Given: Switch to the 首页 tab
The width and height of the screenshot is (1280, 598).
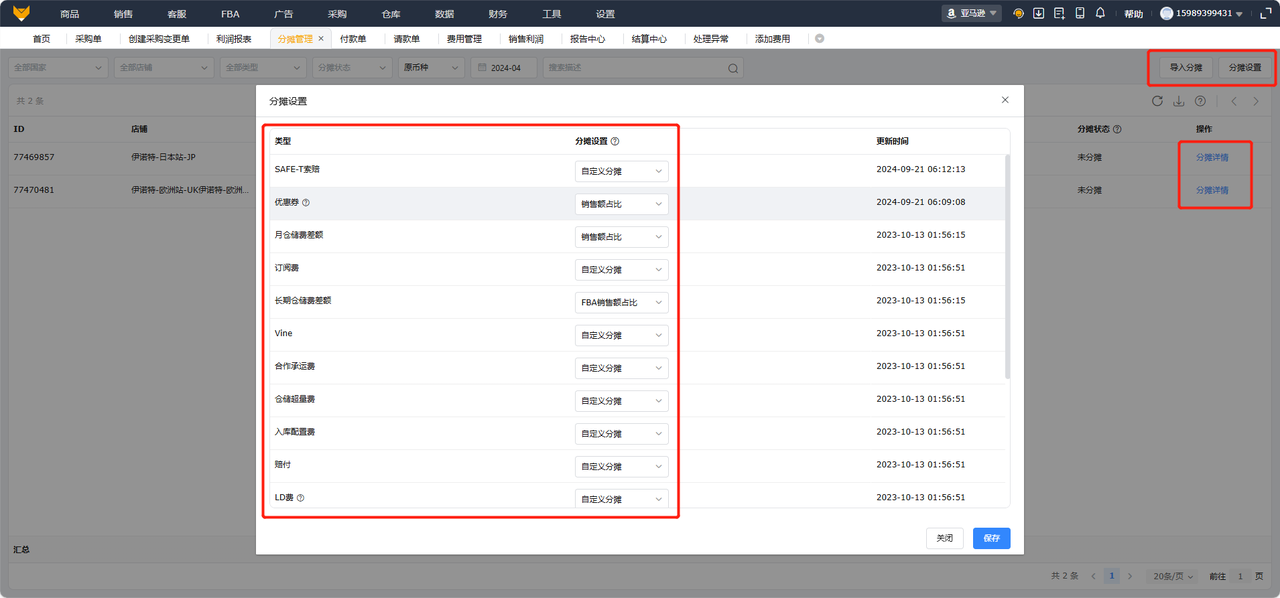Looking at the screenshot, I should (41, 38).
